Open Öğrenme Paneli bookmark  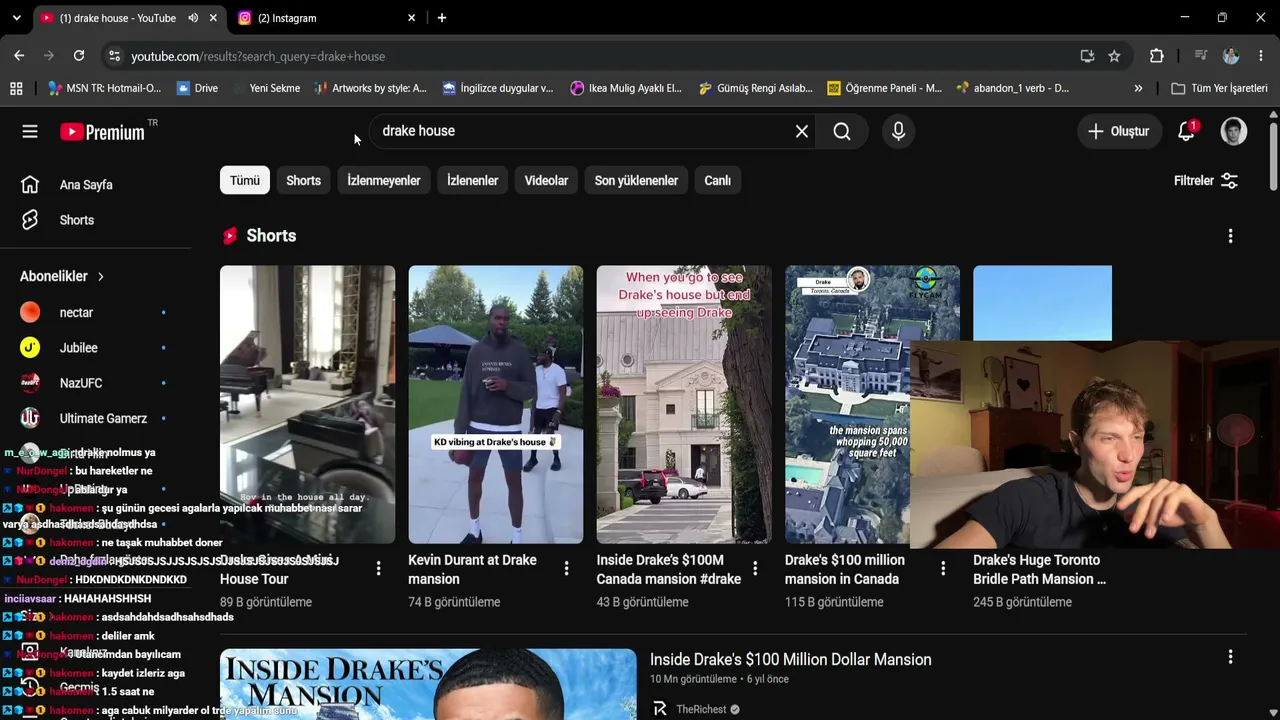tap(884, 88)
